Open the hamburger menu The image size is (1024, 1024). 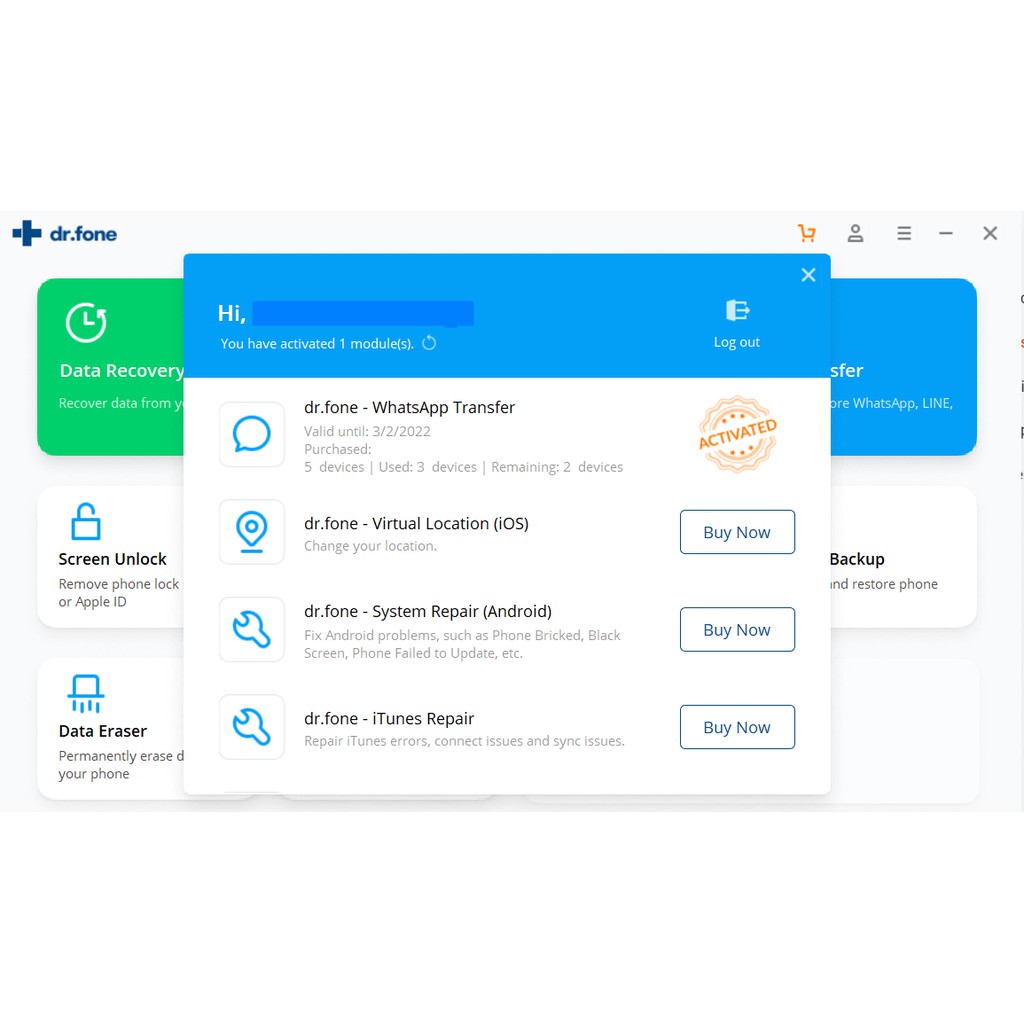click(x=904, y=233)
